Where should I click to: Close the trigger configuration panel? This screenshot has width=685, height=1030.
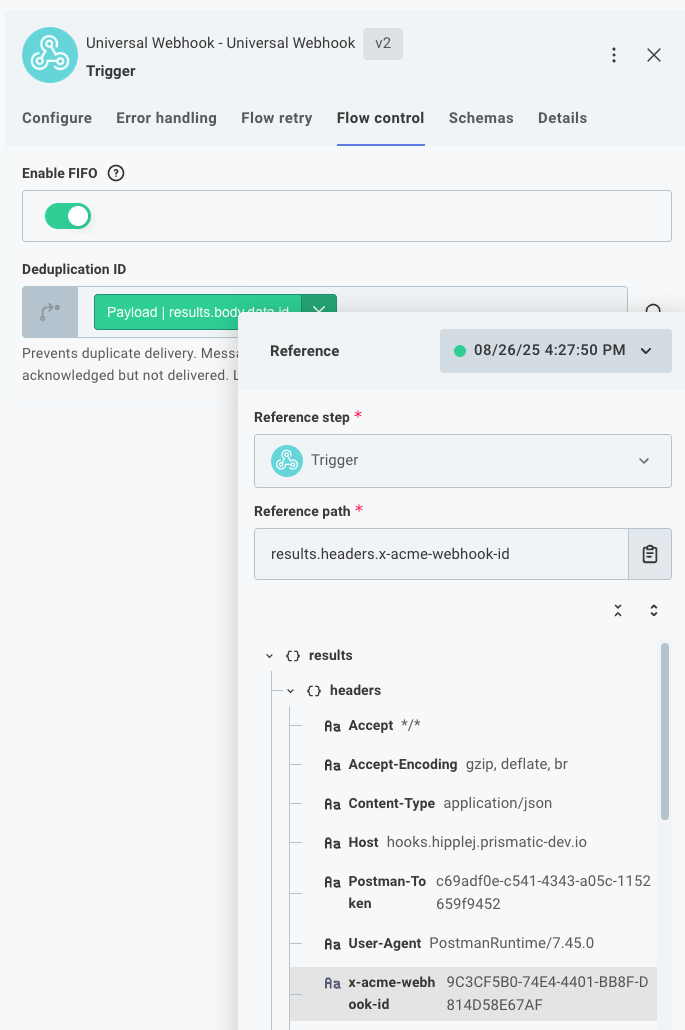654,56
